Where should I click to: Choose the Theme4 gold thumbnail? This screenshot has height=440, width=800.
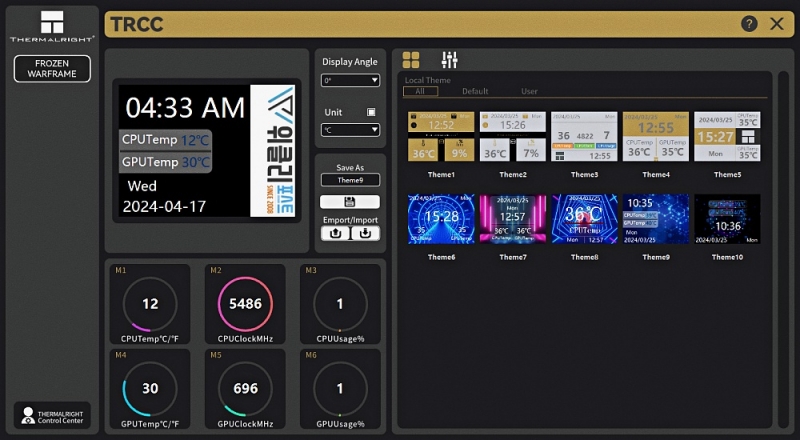tap(655, 136)
